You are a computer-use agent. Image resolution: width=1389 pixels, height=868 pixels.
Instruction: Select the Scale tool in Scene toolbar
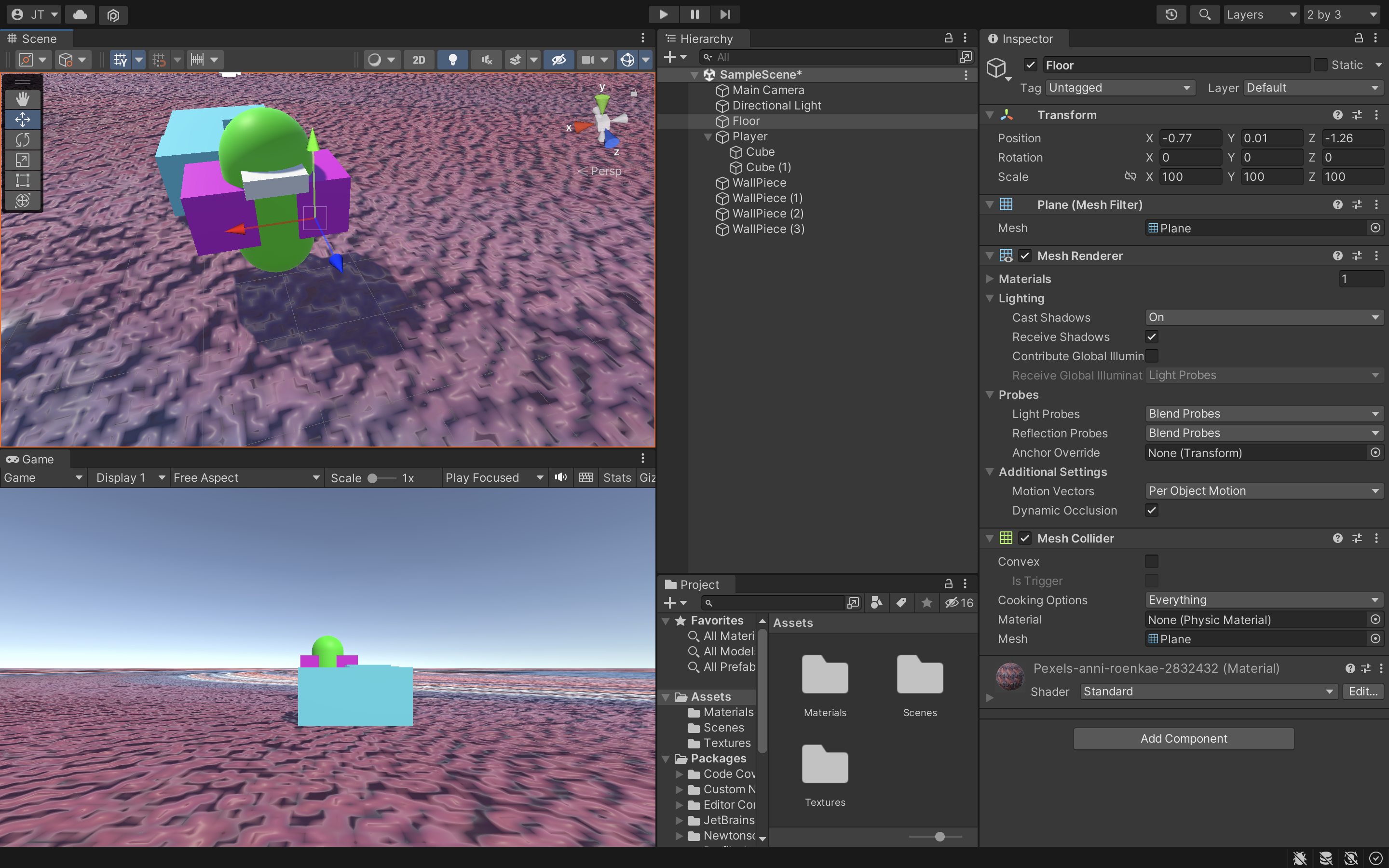tap(22, 160)
